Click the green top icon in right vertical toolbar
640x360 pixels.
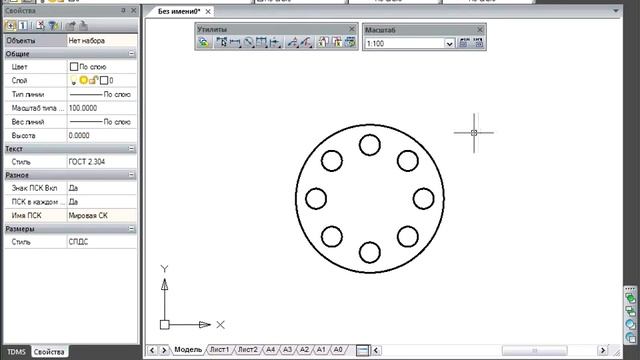click(x=630, y=298)
